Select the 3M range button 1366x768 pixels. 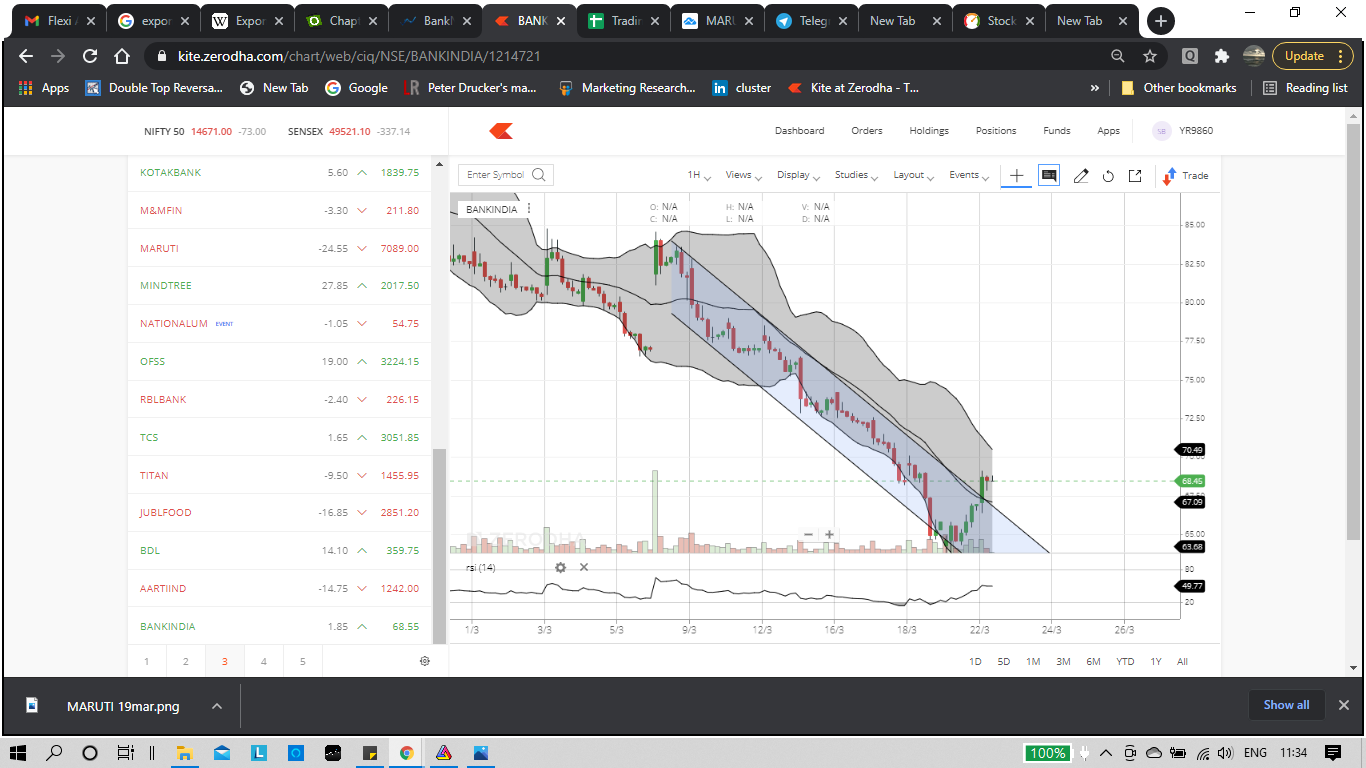click(x=1063, y=662)
